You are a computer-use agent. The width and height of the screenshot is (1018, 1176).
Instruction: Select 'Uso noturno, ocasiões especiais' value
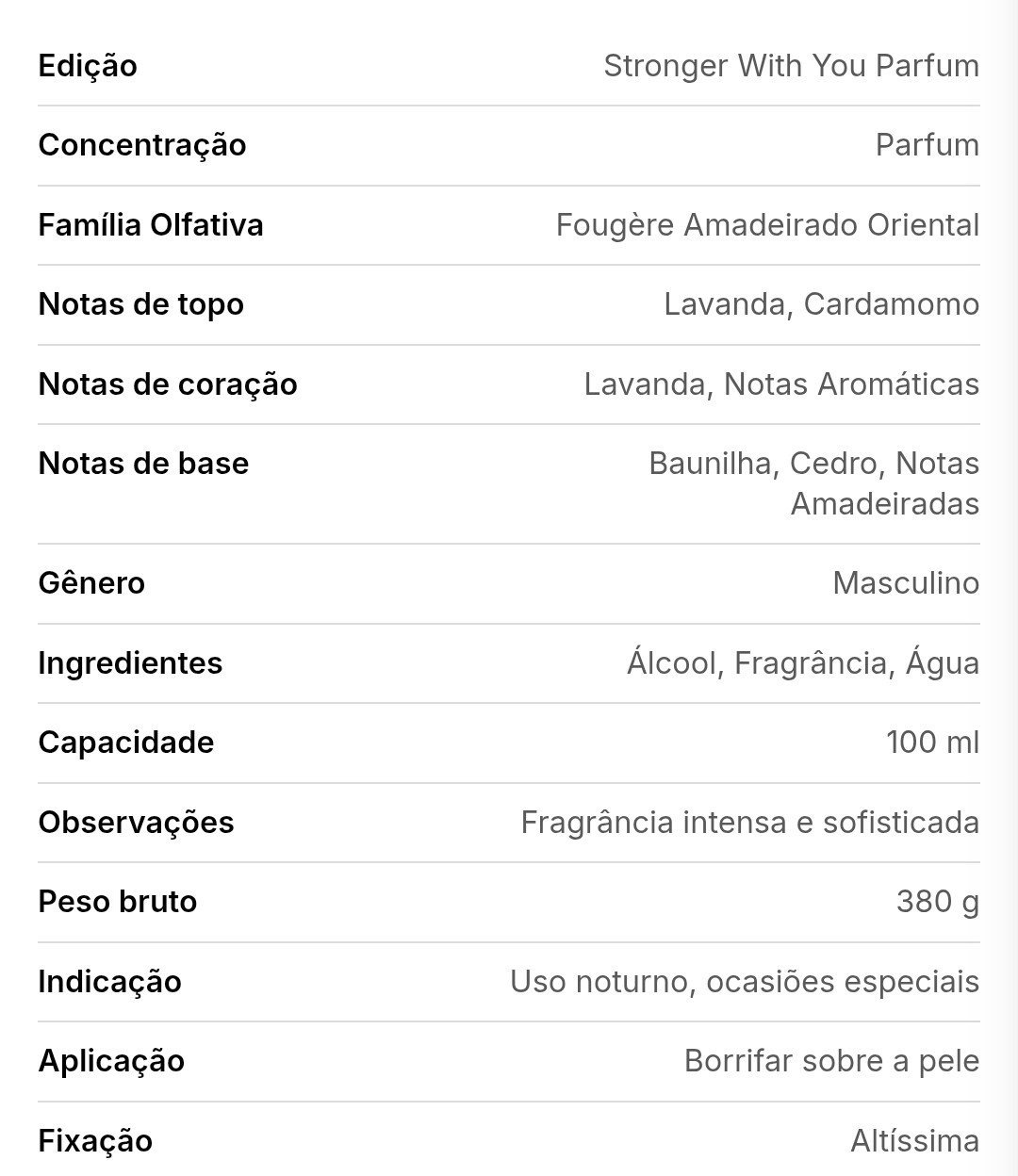[x=745, y=982]
